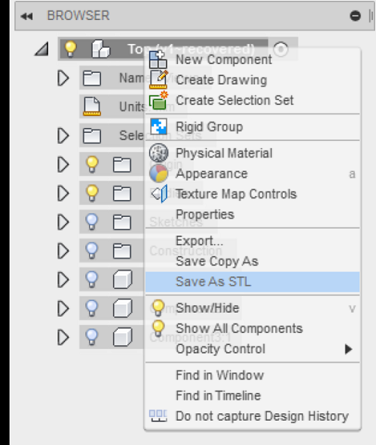Click the Physical Material sphere icon
Viewport: 376px width, 445px height.
pos(158,153)
